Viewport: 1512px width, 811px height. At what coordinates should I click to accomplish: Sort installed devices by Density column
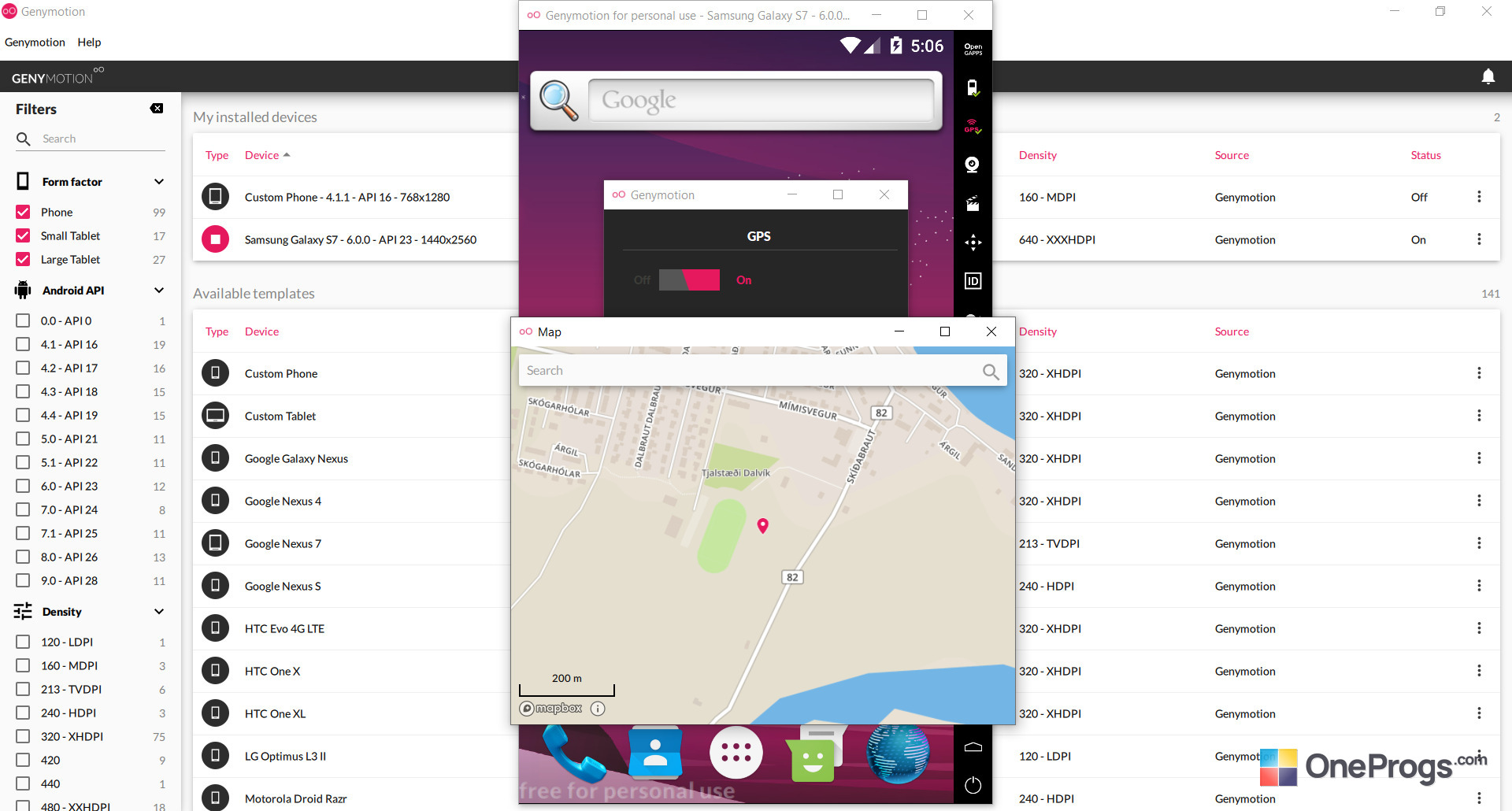tap(1037, 155)
